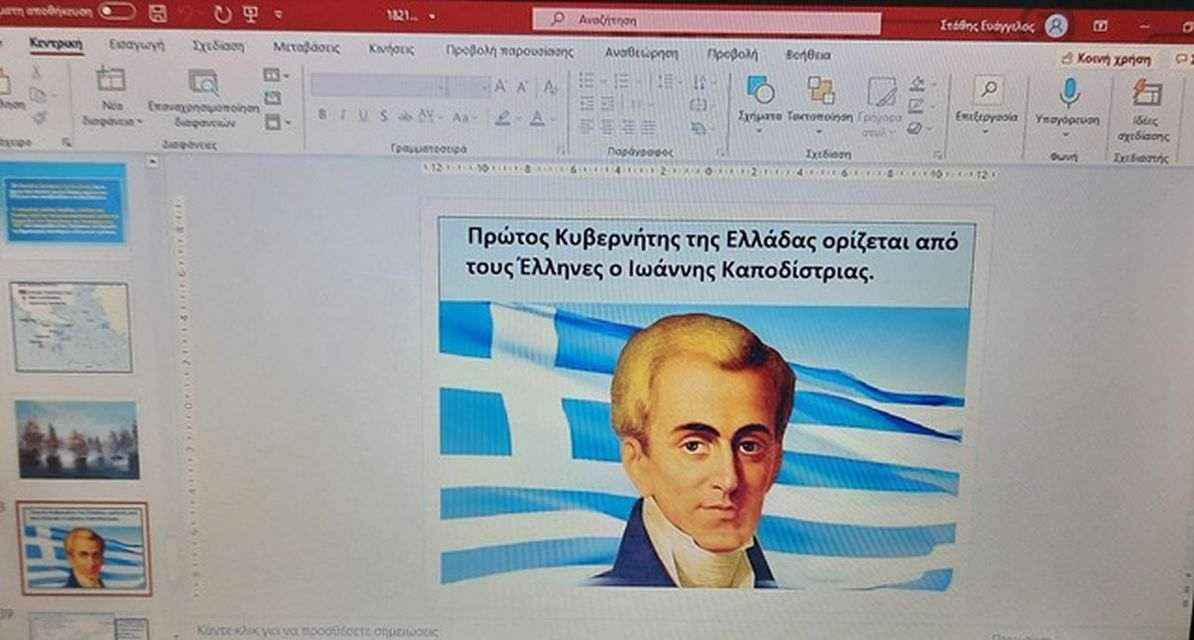Start slideshow from the quick access toolbar

249,14
